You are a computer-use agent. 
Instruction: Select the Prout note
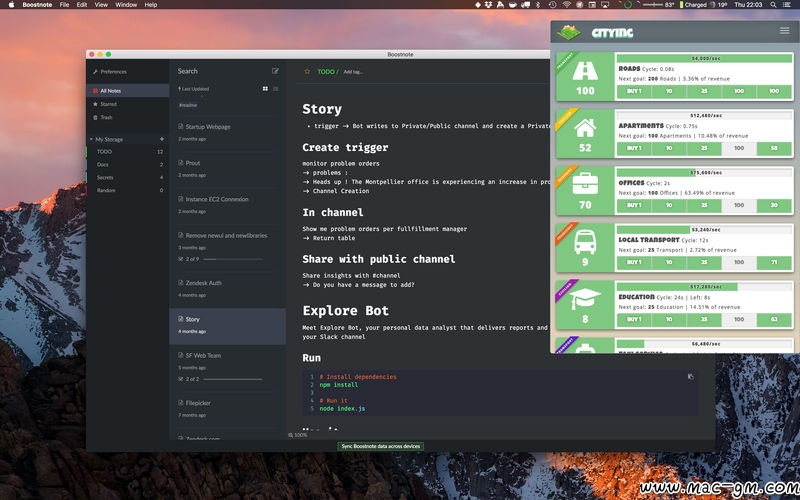pos(228,169)
